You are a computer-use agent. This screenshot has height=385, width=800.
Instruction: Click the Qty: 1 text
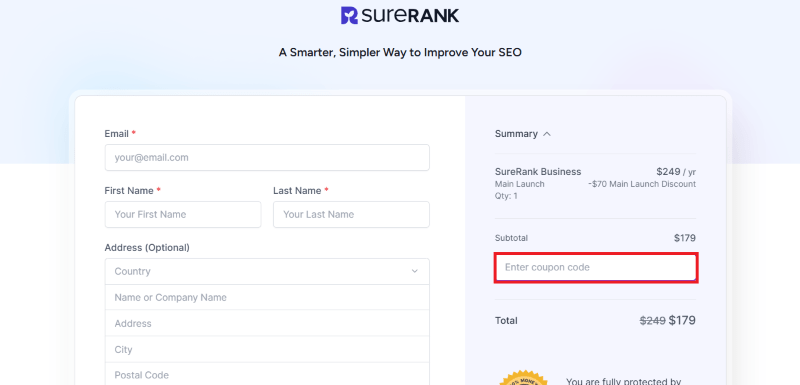click(506, 196)
